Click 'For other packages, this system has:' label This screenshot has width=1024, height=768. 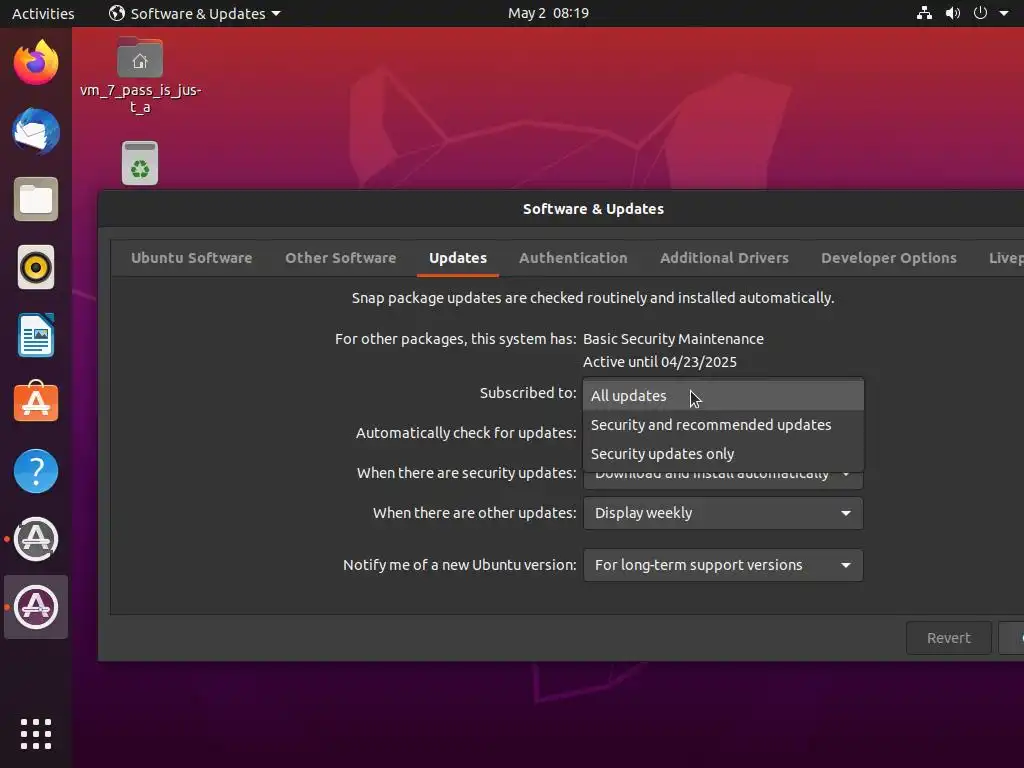tap(455, 340)
